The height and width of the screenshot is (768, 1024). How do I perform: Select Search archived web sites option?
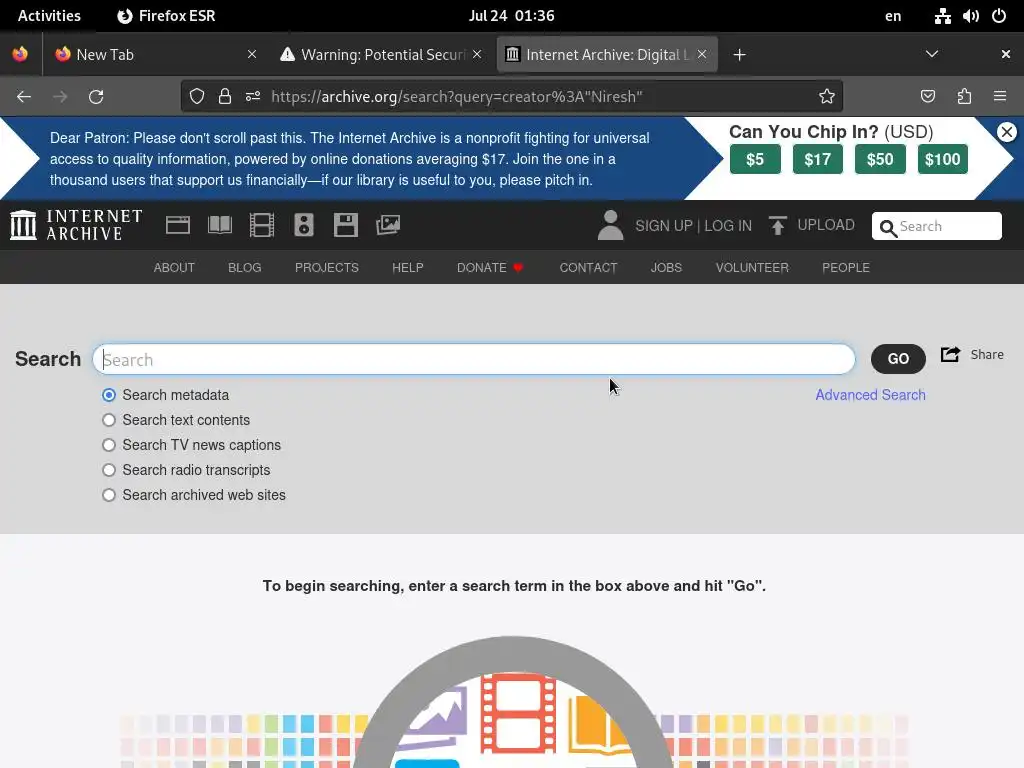coord(109,495)
